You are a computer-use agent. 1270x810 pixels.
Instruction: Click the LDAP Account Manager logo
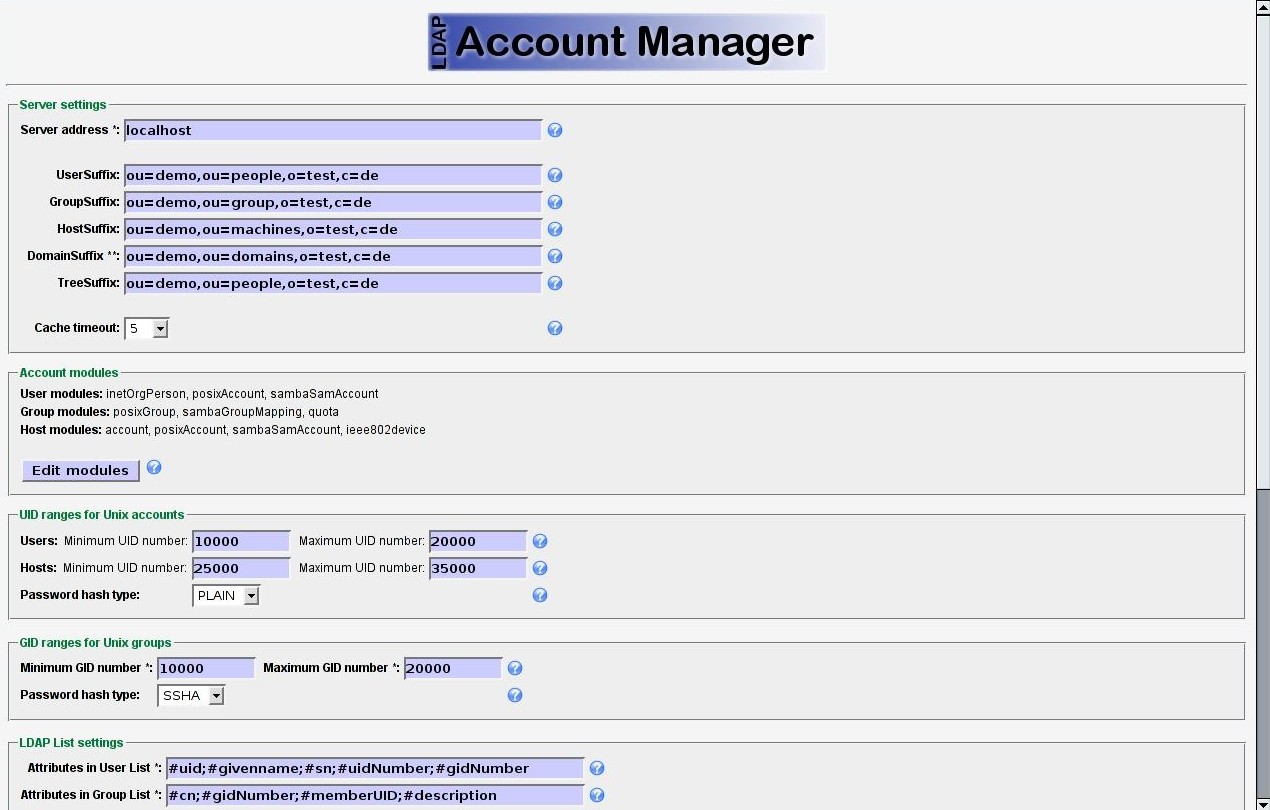(x=626, y=42)
